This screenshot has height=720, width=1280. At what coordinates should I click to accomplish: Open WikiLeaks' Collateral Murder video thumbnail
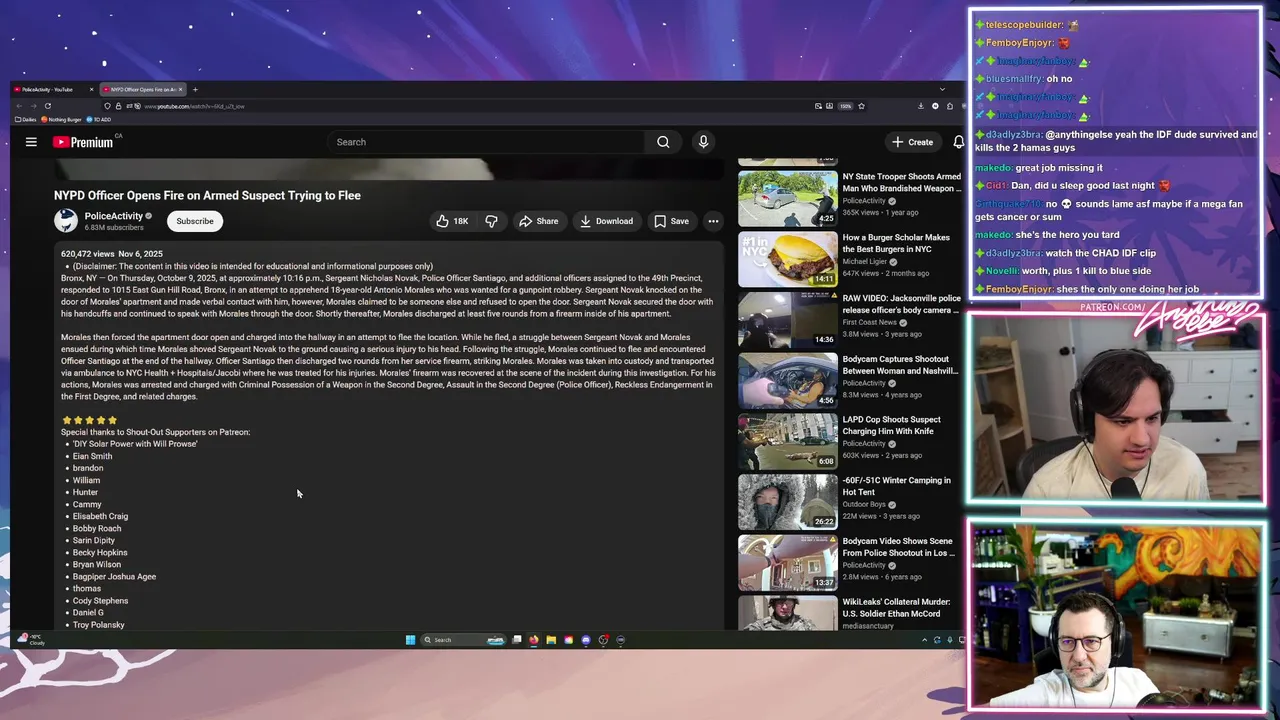point(788,613)
